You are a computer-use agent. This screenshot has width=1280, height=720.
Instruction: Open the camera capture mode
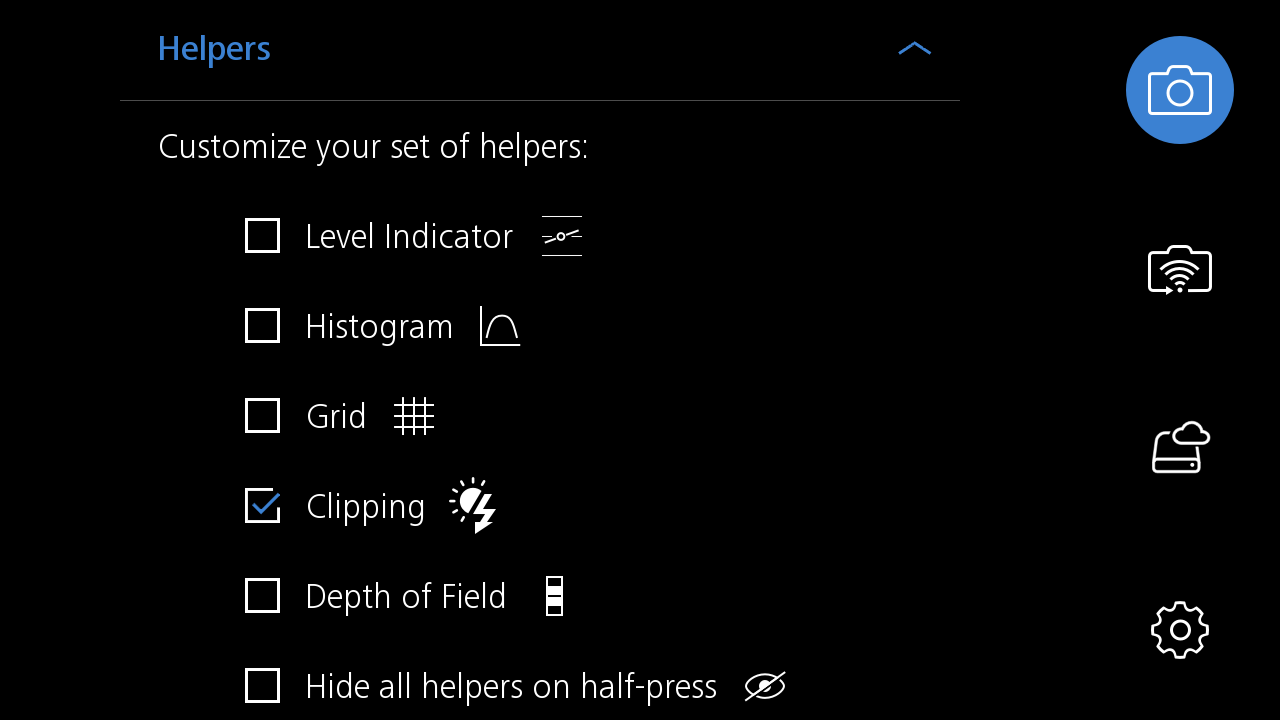click(x=1180, y=90)
